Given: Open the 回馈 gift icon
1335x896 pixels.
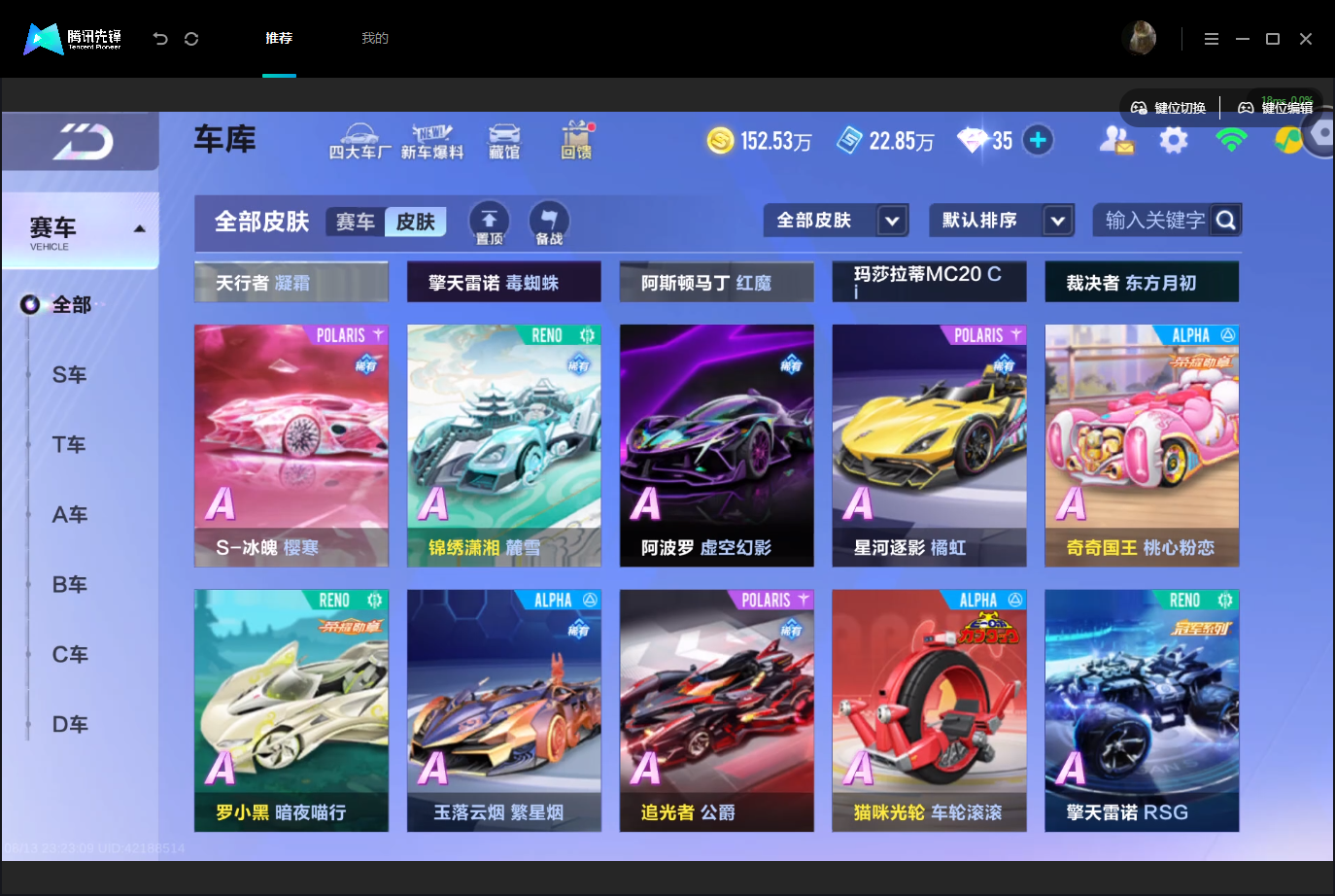Looking at the screenshot, I should (x=576, y=141).
